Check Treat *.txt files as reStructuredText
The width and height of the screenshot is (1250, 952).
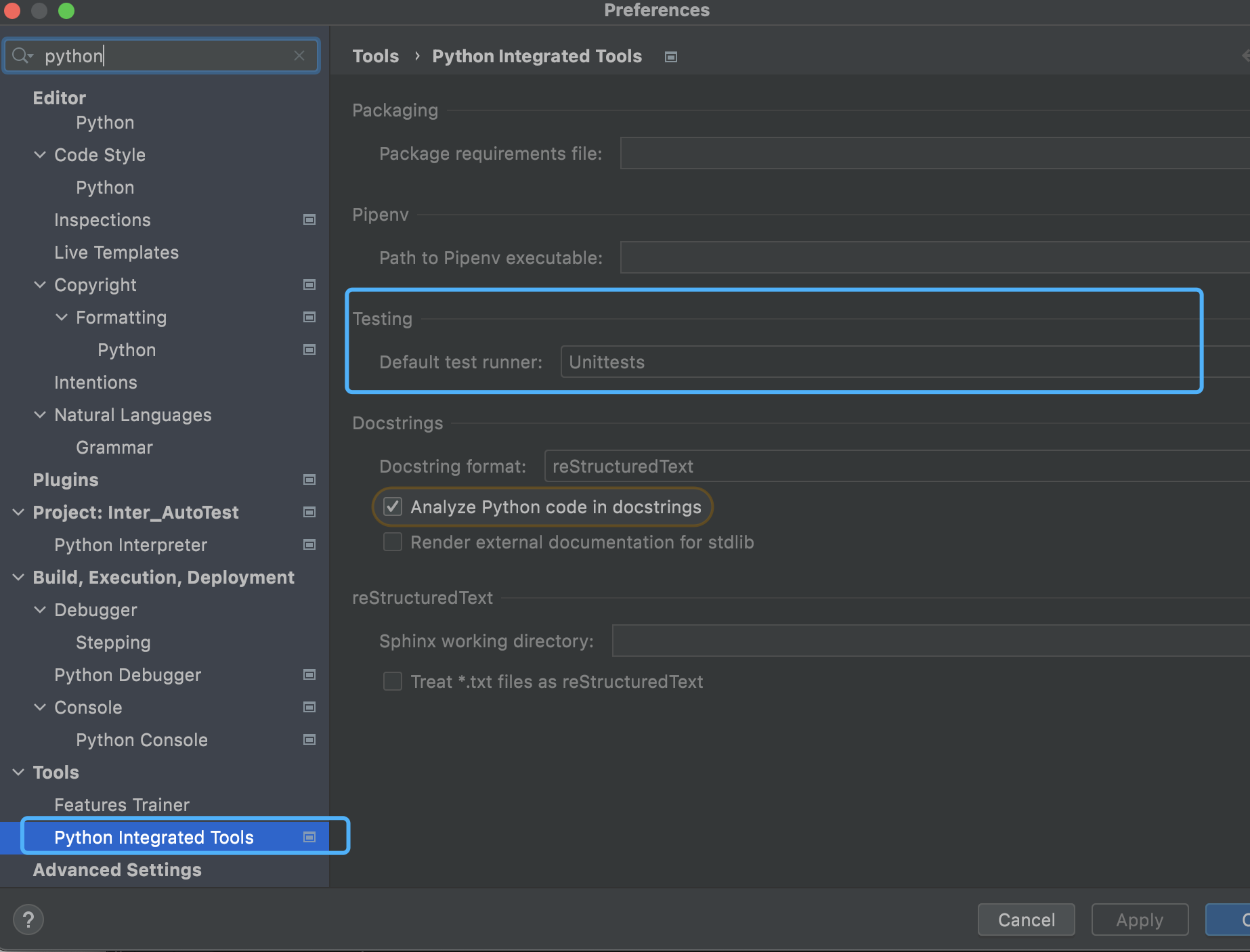[x=393, y=681]
